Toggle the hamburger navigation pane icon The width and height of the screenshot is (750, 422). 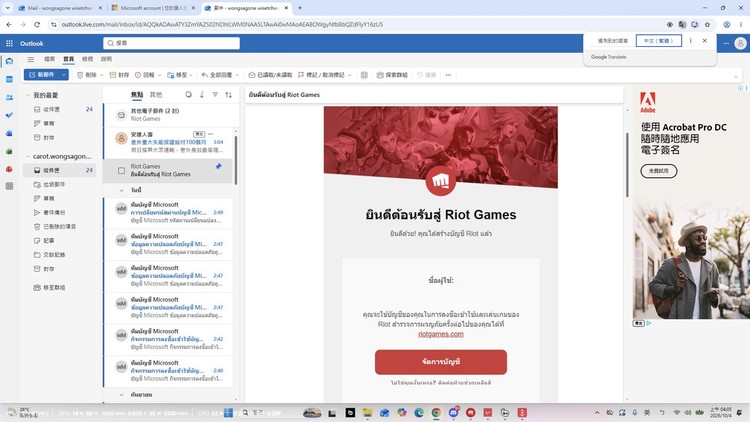point(31,59)
